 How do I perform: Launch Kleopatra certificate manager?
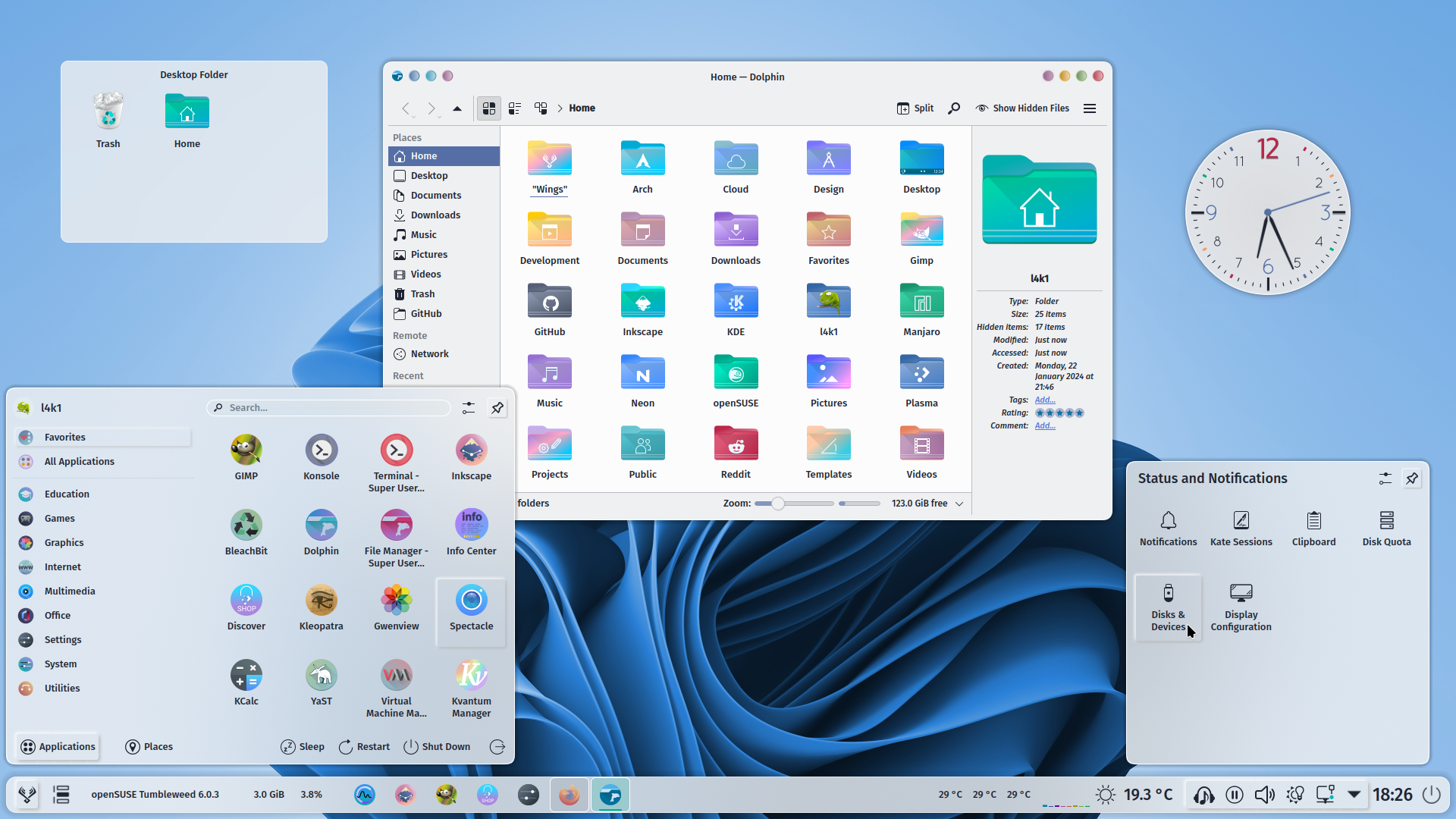pos(321,607)
